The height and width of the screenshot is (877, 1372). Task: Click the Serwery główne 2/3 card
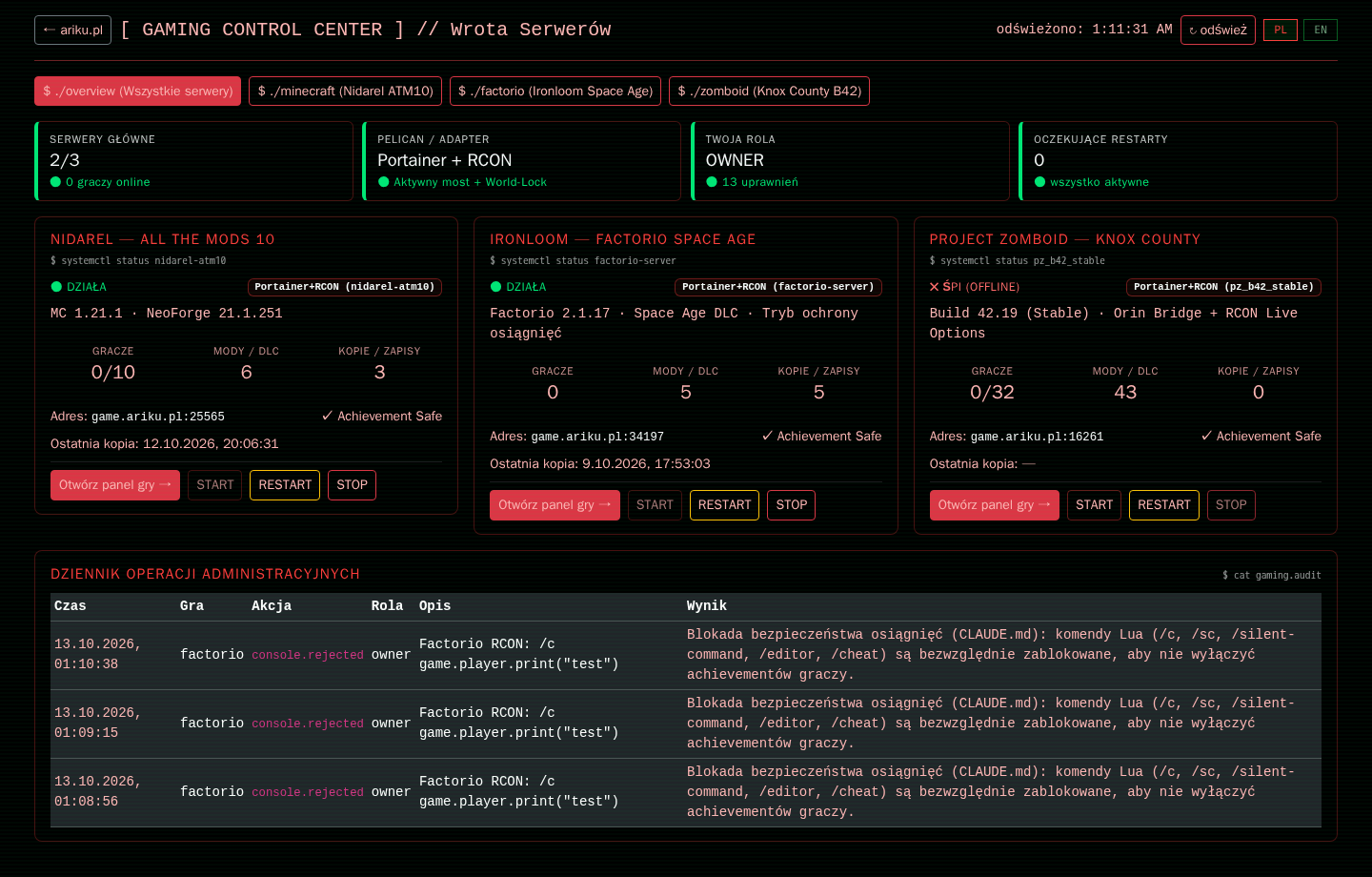click(x=193, y=161)
